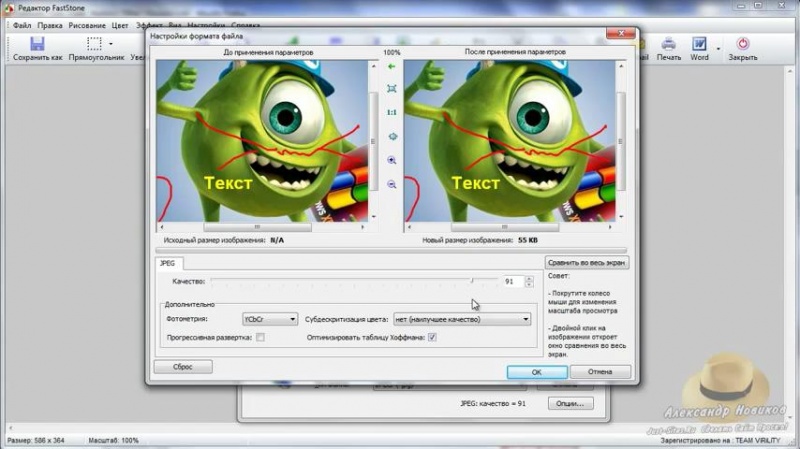800x449 pixels.
Task: Open the Цвет menu
Action: click(120, 25)
